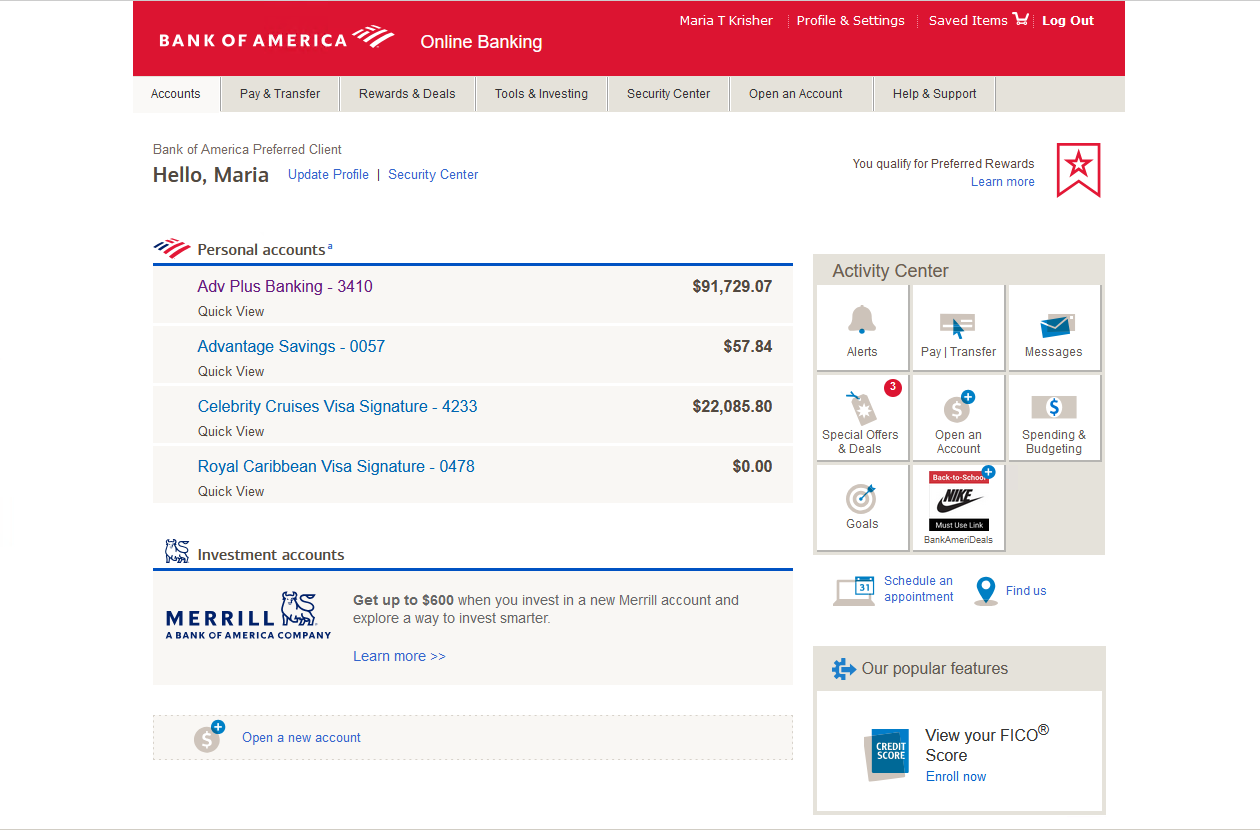Click the red 3 notification badge
The height and width of the screenshot is (830, 1260).
point(893,387)
